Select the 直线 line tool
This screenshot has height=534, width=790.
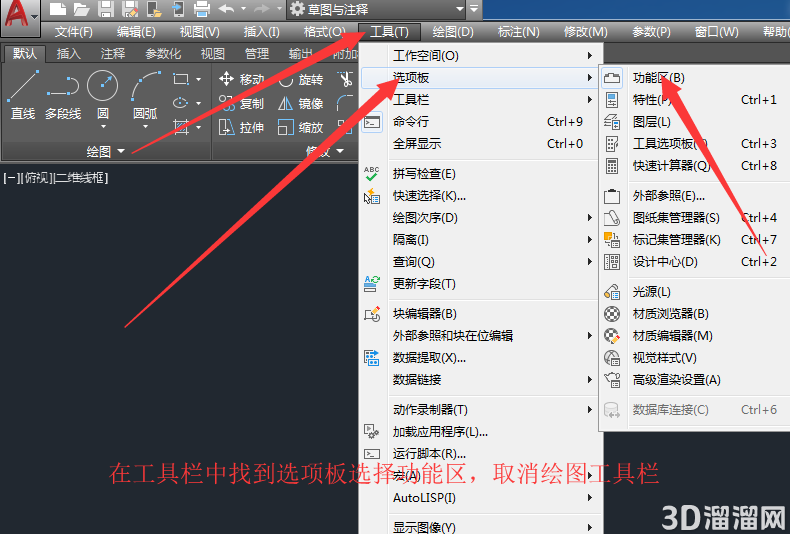tap(23, 96)
